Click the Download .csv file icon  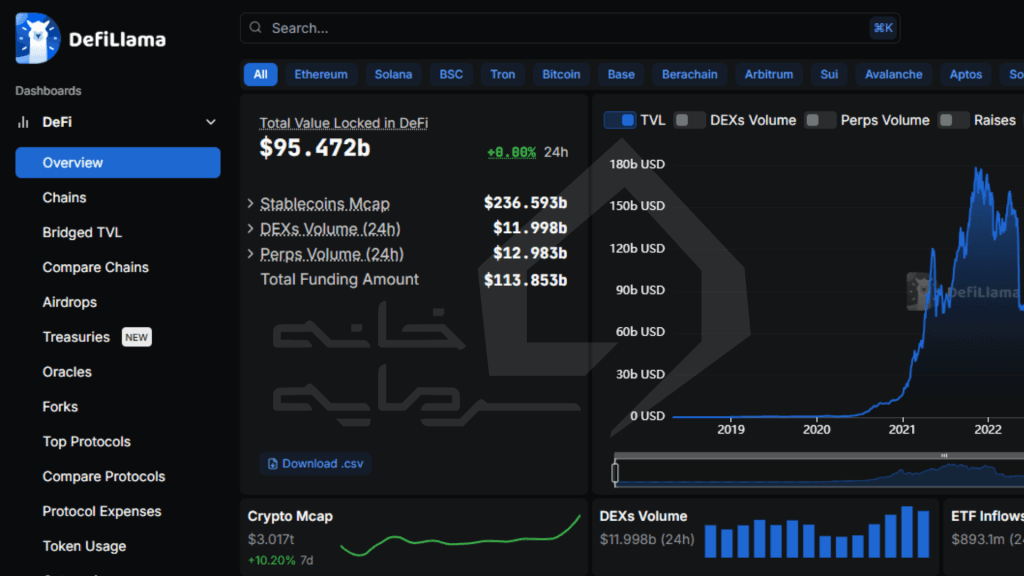click(272, 464)
